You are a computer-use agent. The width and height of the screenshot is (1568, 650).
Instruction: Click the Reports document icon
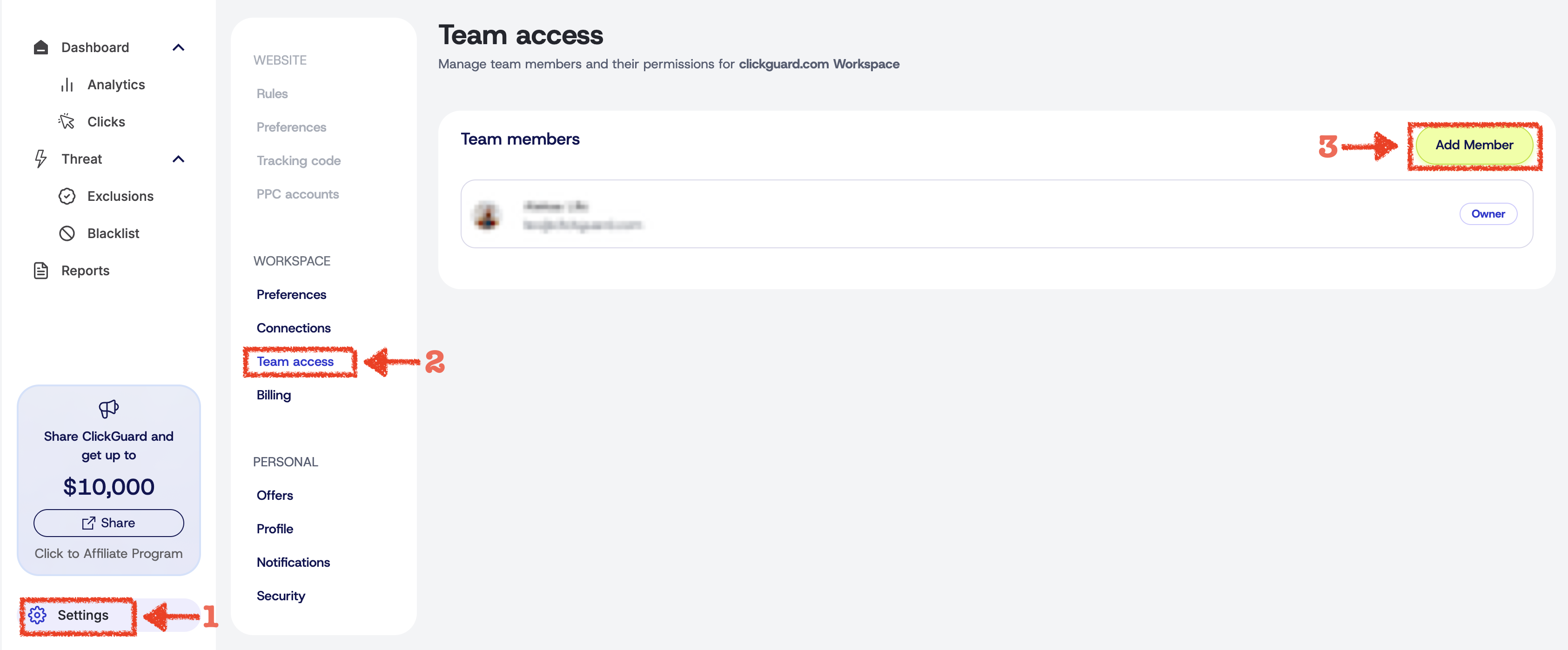pos(41,271)
